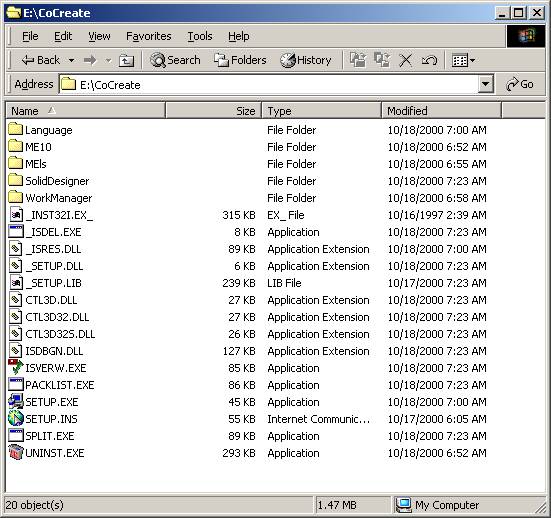Click the Undo toolbar icon
This screenshot has height=518, width=551.
click(429, 60)
